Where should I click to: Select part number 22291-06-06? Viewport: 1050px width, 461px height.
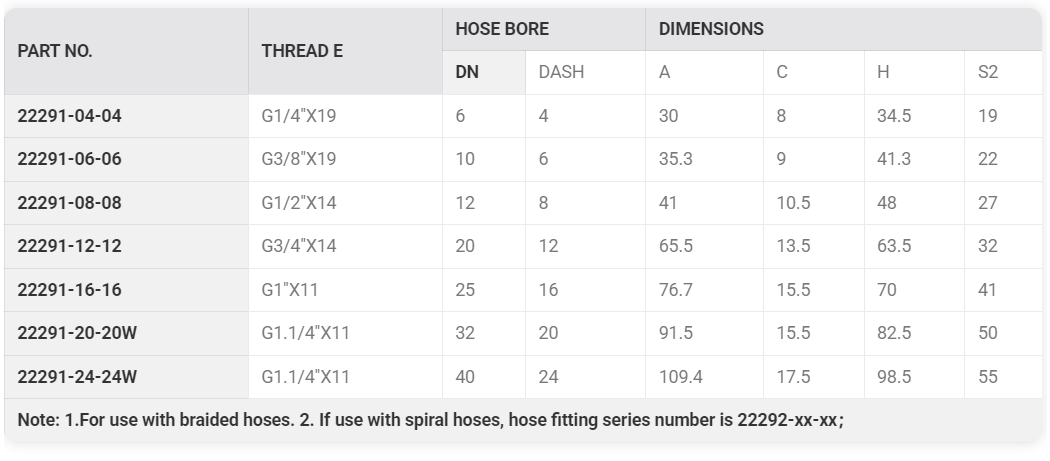(69, 159)
